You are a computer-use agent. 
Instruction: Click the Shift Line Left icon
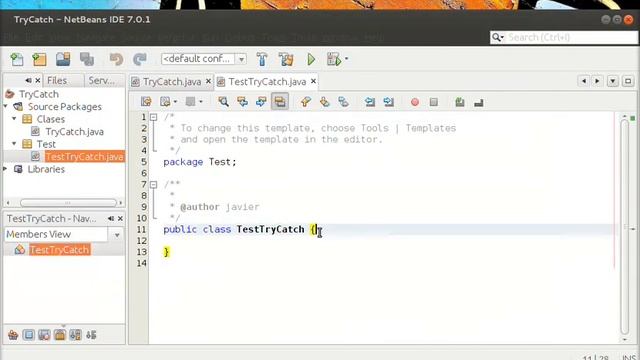(x=370, y=102)
